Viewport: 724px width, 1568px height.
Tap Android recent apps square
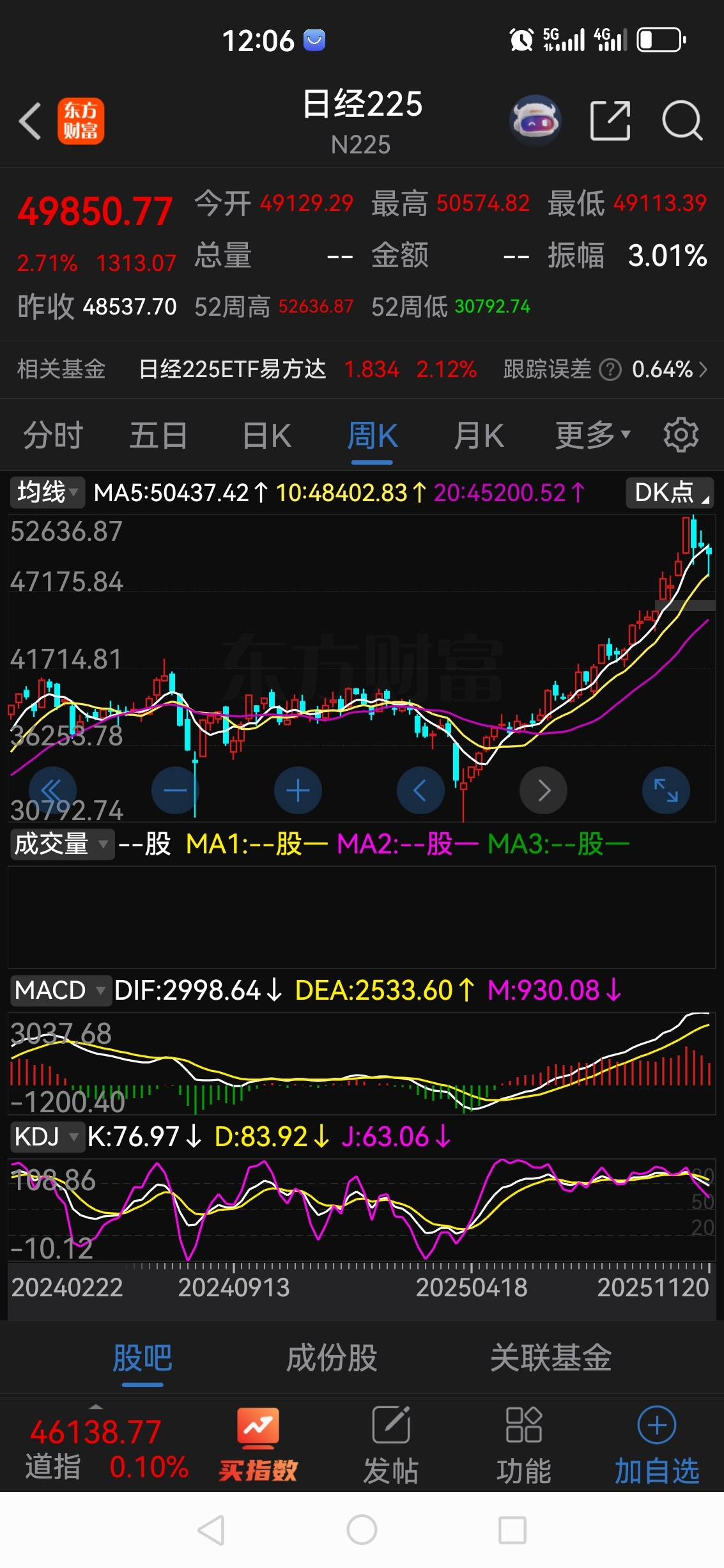(512, 1530)
